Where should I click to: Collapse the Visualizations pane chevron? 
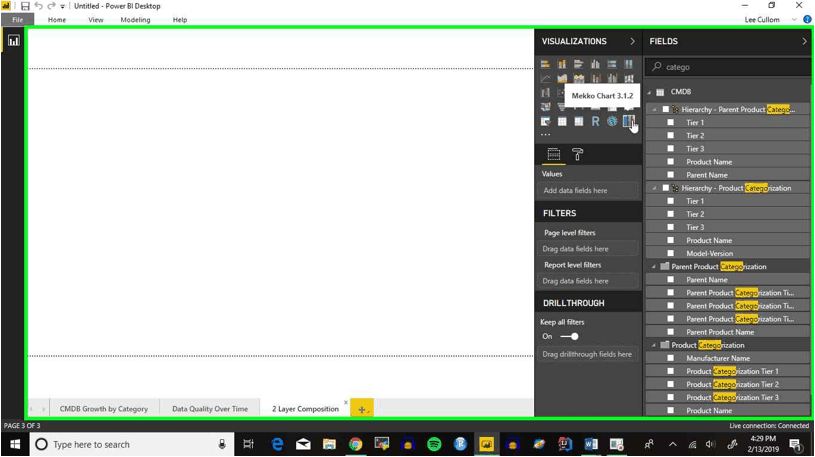pos(633,41)
